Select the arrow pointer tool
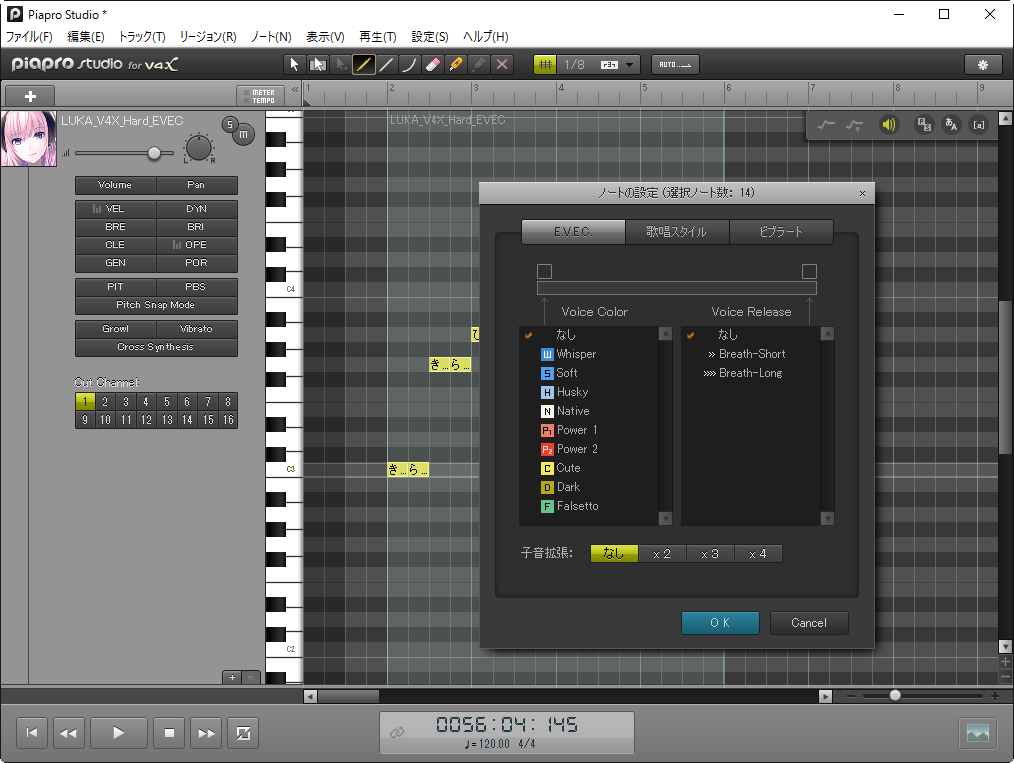The width and height of the screenshot is (1014, 763). coord(294,65)
